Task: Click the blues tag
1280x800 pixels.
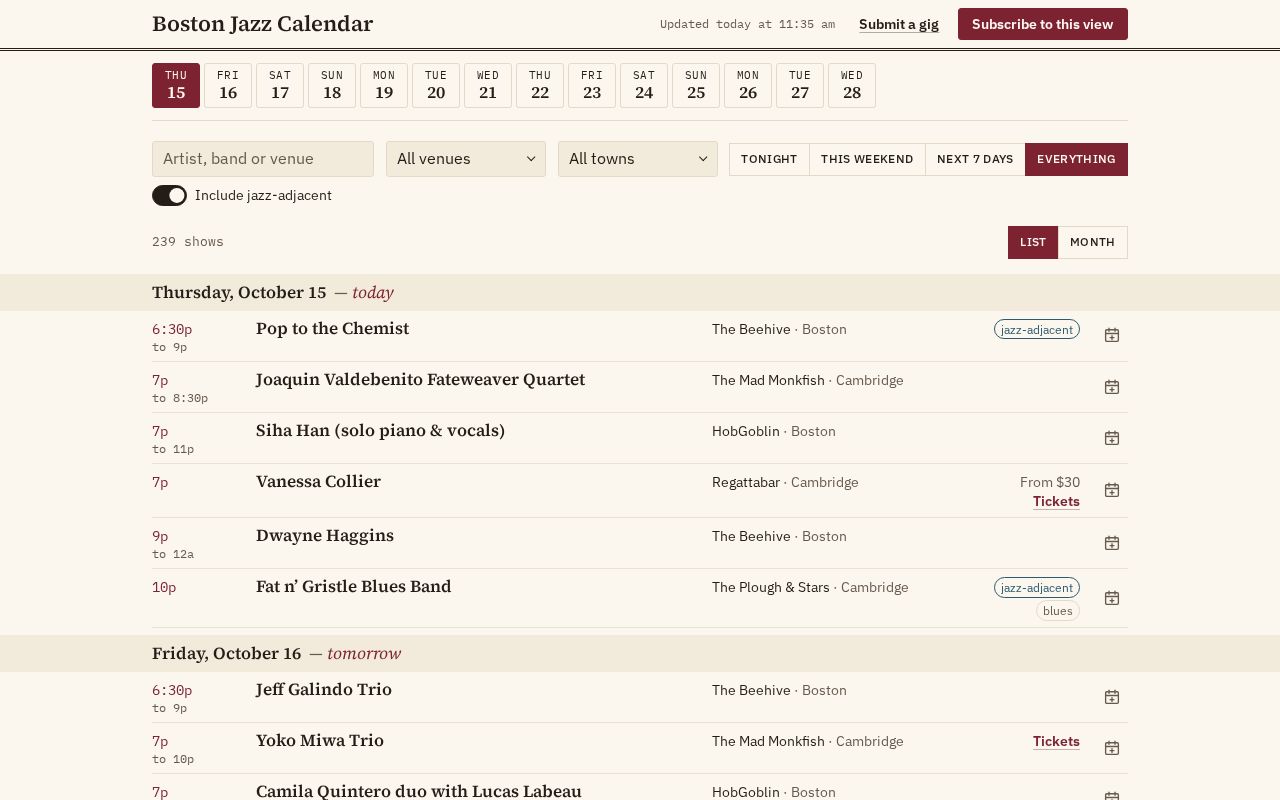Action: (1058, 611)
